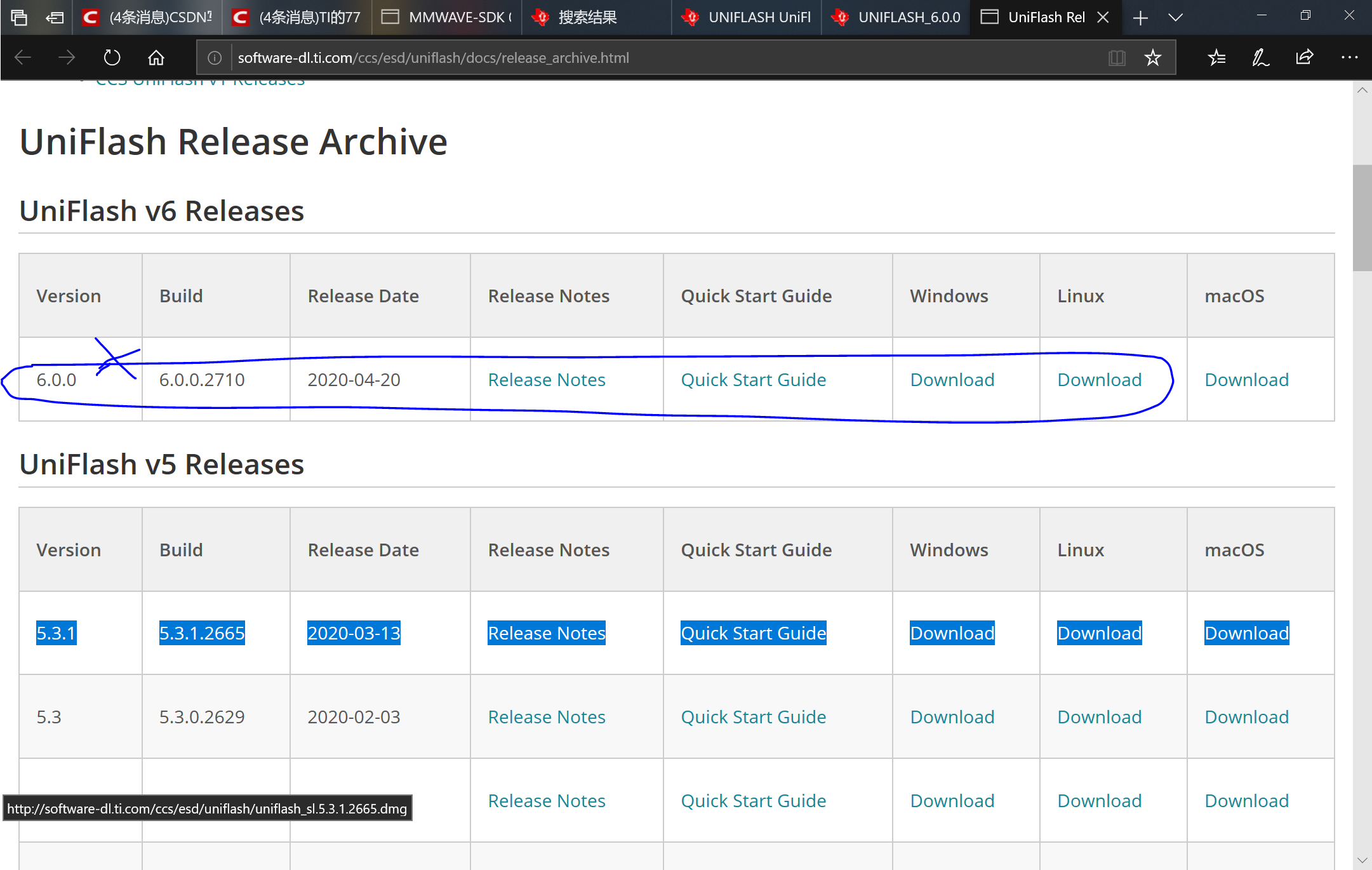Click the scrollbar up arrow
This screenshot has width=1372, height=870.
pyautogui.click(x=1362, y=90)
